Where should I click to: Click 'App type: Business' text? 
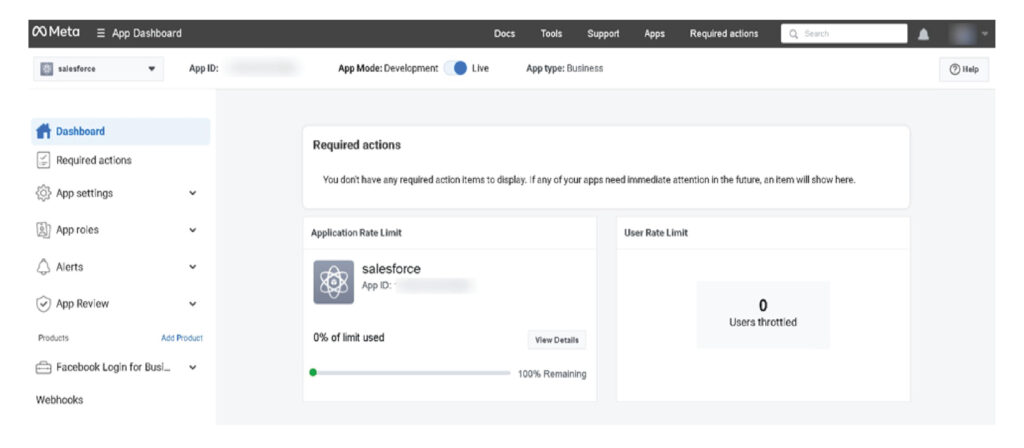pyautogui.click(x=564, y=68)
